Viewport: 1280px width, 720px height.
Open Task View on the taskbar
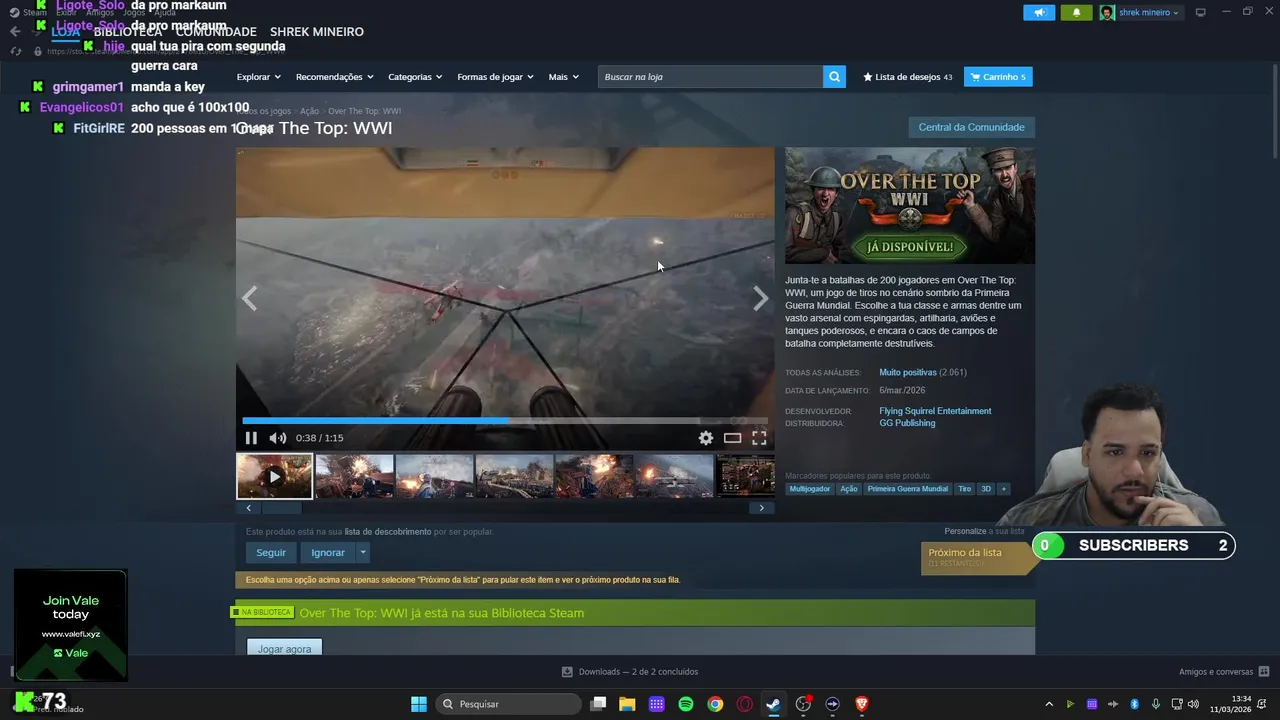[598, 704]
